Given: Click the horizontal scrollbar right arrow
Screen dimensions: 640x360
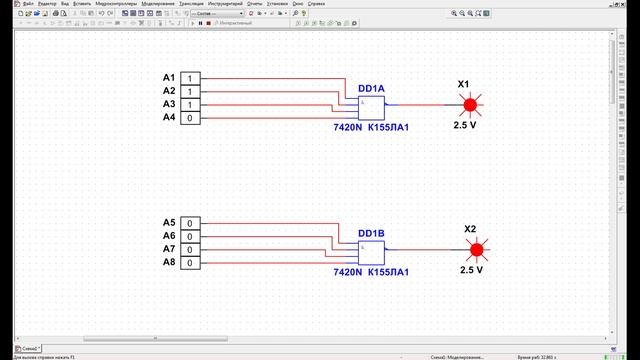Looking at the screenshot, I should [x=605, y=338].
